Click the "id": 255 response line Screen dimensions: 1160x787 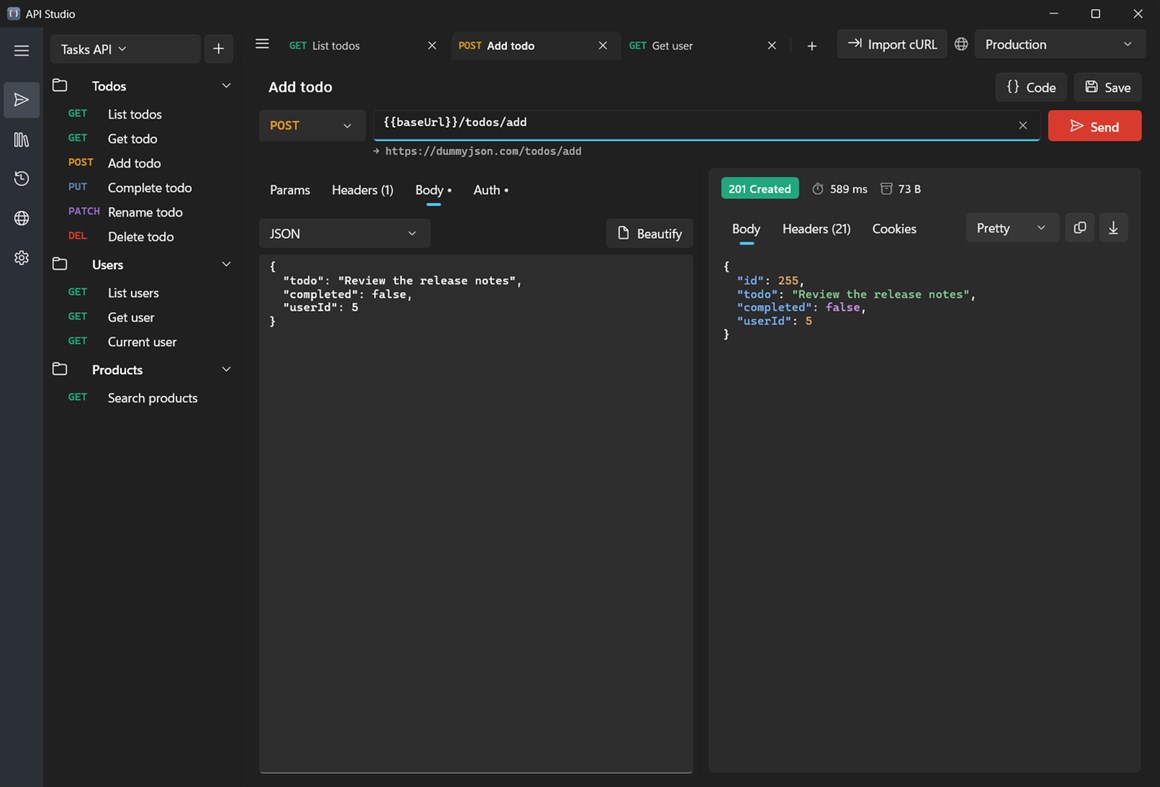[770, 280]
